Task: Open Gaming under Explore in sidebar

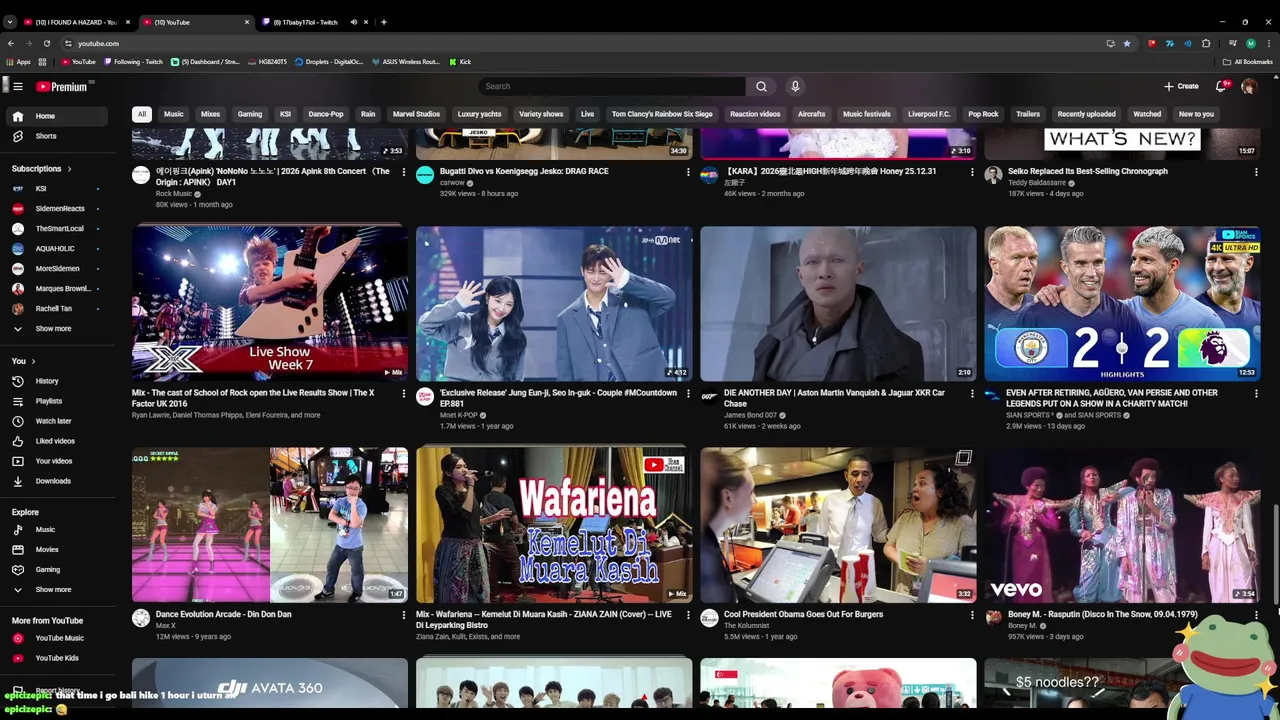Action: [57, 569]
